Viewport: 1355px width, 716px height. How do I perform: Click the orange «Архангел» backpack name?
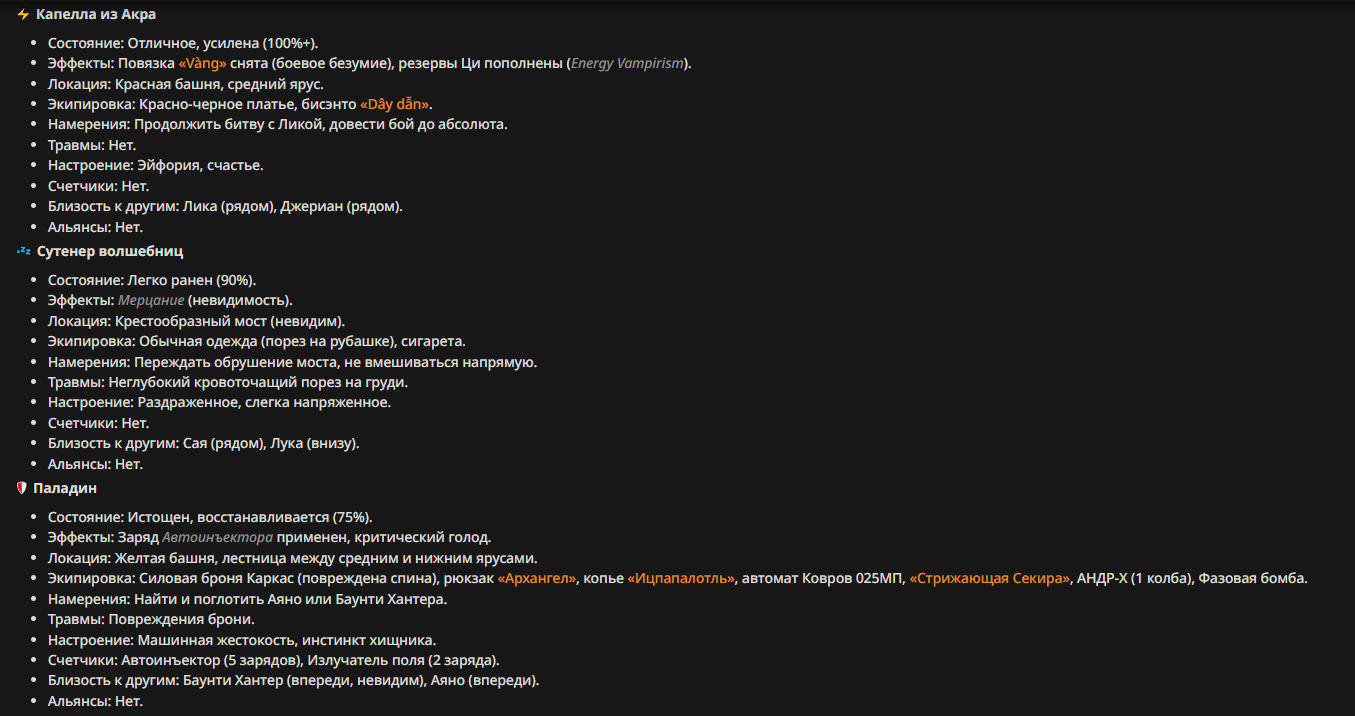coord(537,578)
